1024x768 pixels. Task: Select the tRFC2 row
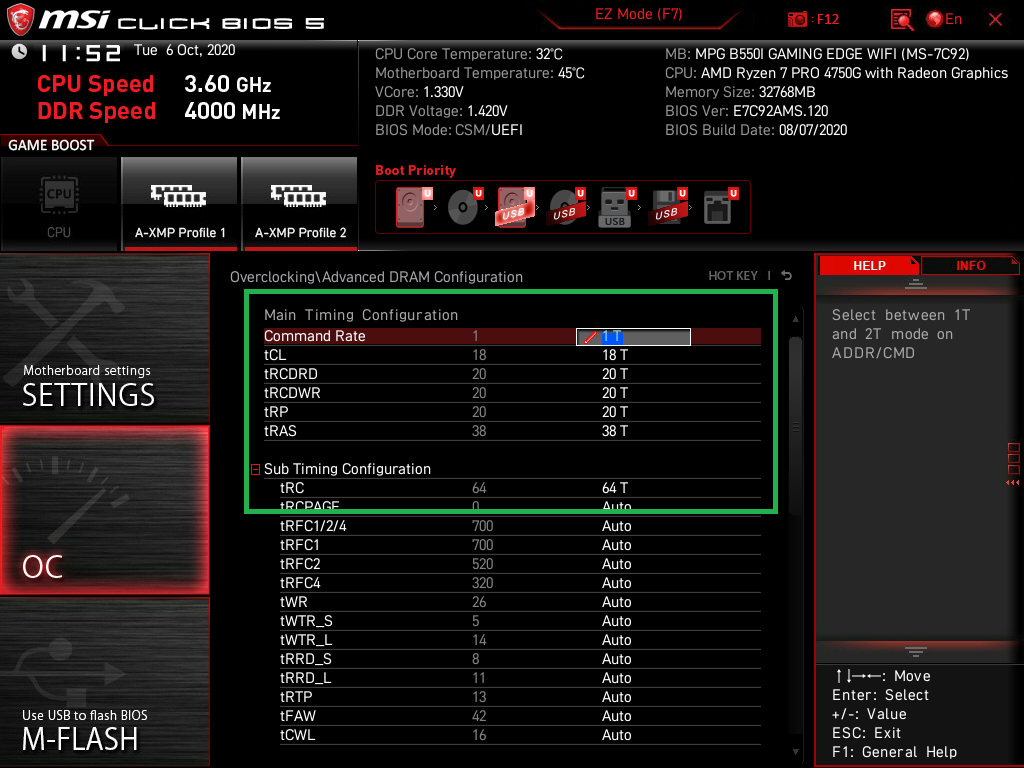[520, 564]
